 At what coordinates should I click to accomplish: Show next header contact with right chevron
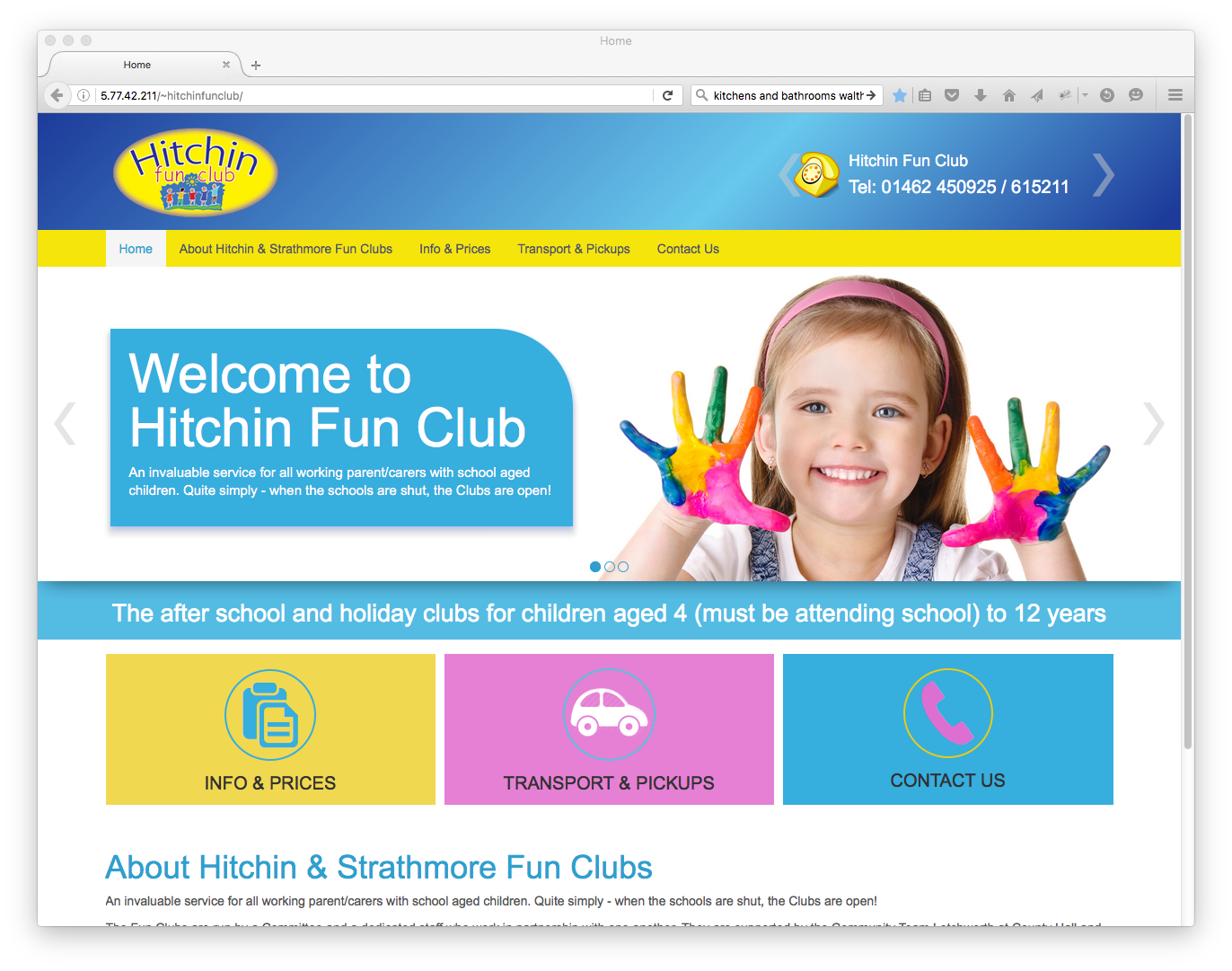click(x=1104, y=174)
